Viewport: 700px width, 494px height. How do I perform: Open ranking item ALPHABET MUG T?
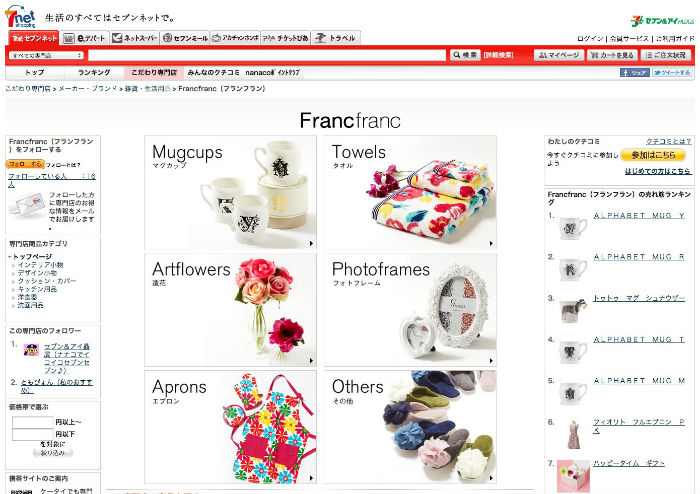pyautogui.click(x=639, y=340)
